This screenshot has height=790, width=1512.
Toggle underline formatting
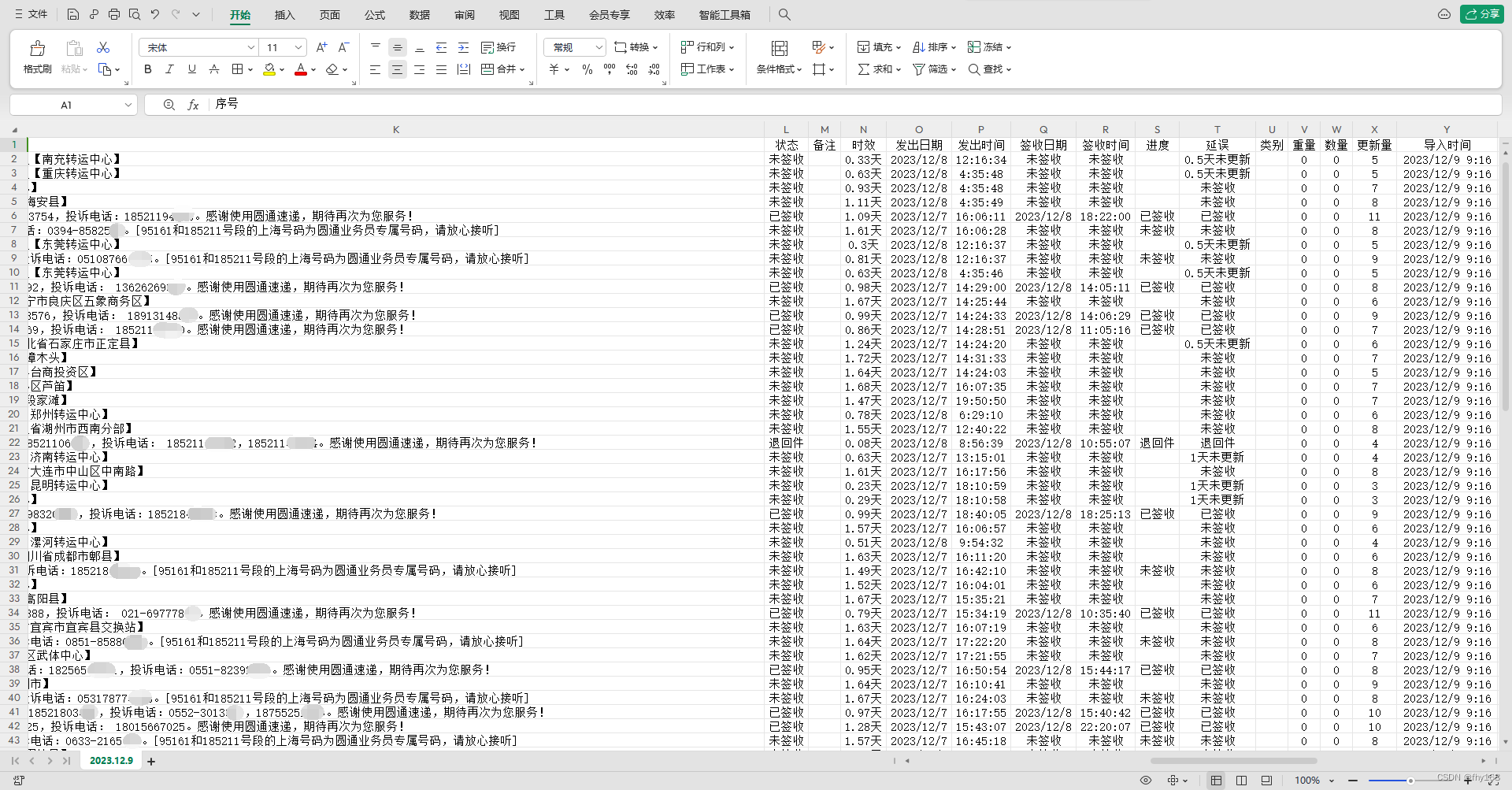click(x=191, y=69)
